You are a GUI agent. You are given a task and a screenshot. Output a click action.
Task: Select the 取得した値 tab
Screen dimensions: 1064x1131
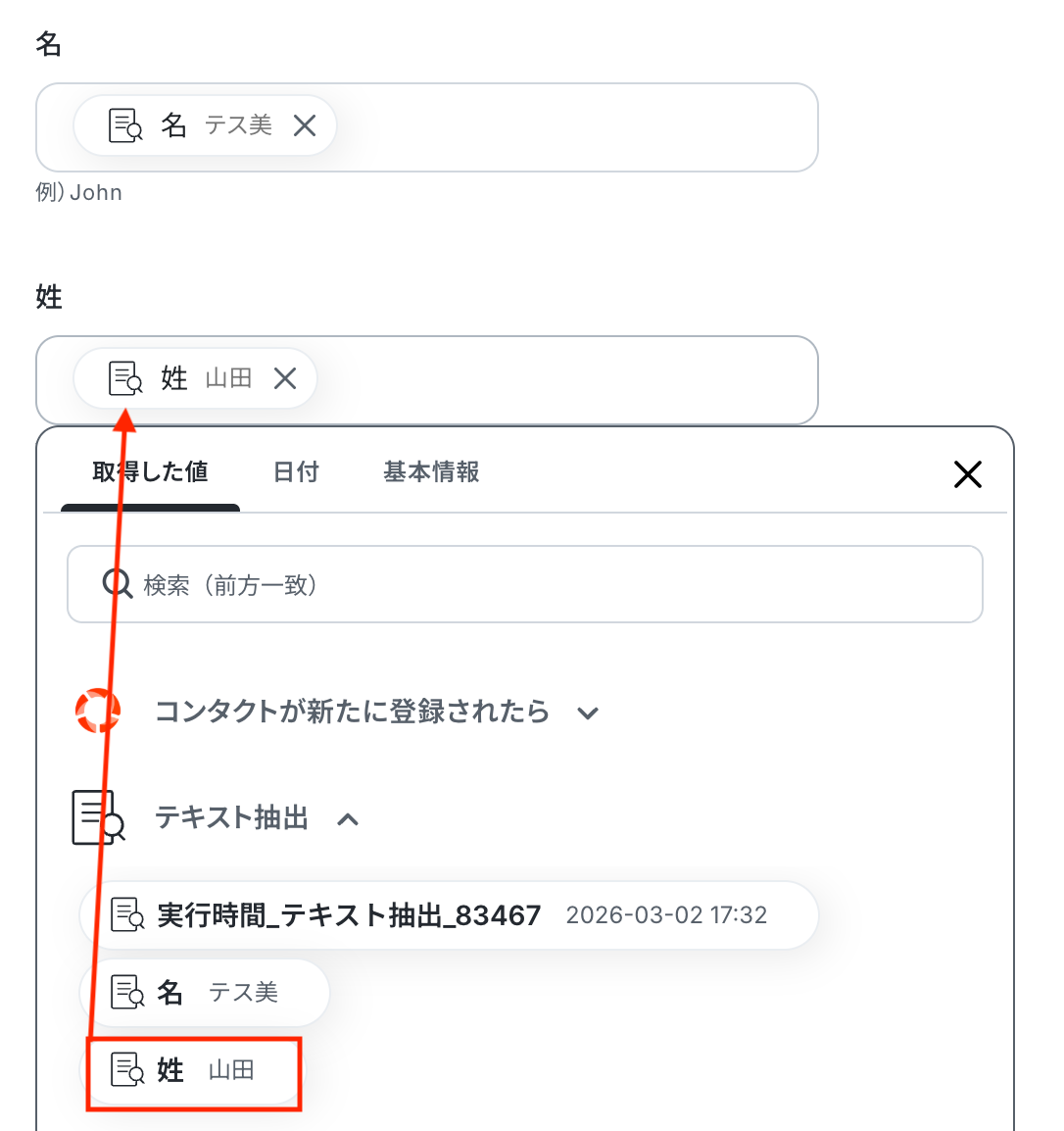pyautogui.click(x=150, y=472)
